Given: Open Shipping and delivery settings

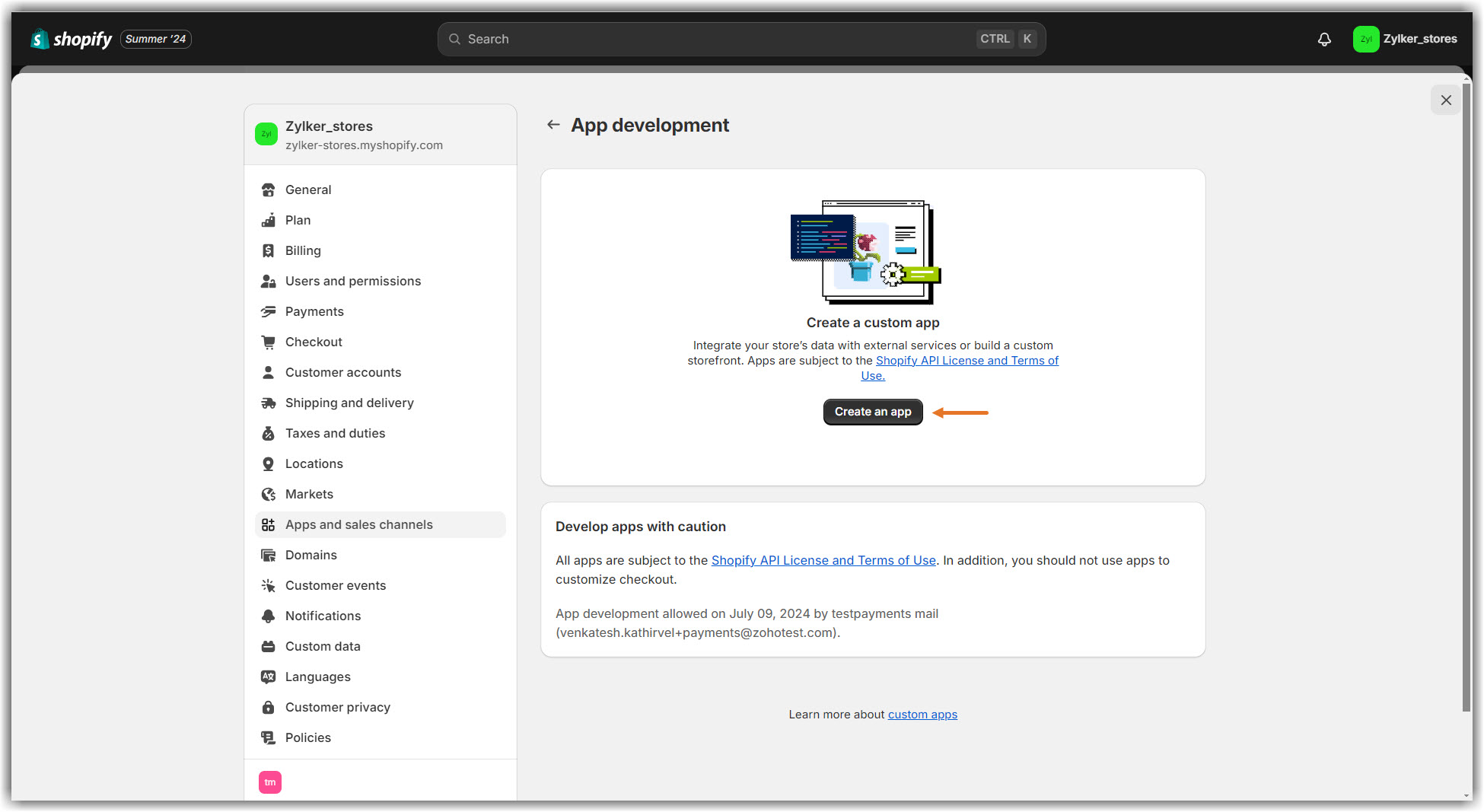Looking at the screenshot, I should 381,403.
